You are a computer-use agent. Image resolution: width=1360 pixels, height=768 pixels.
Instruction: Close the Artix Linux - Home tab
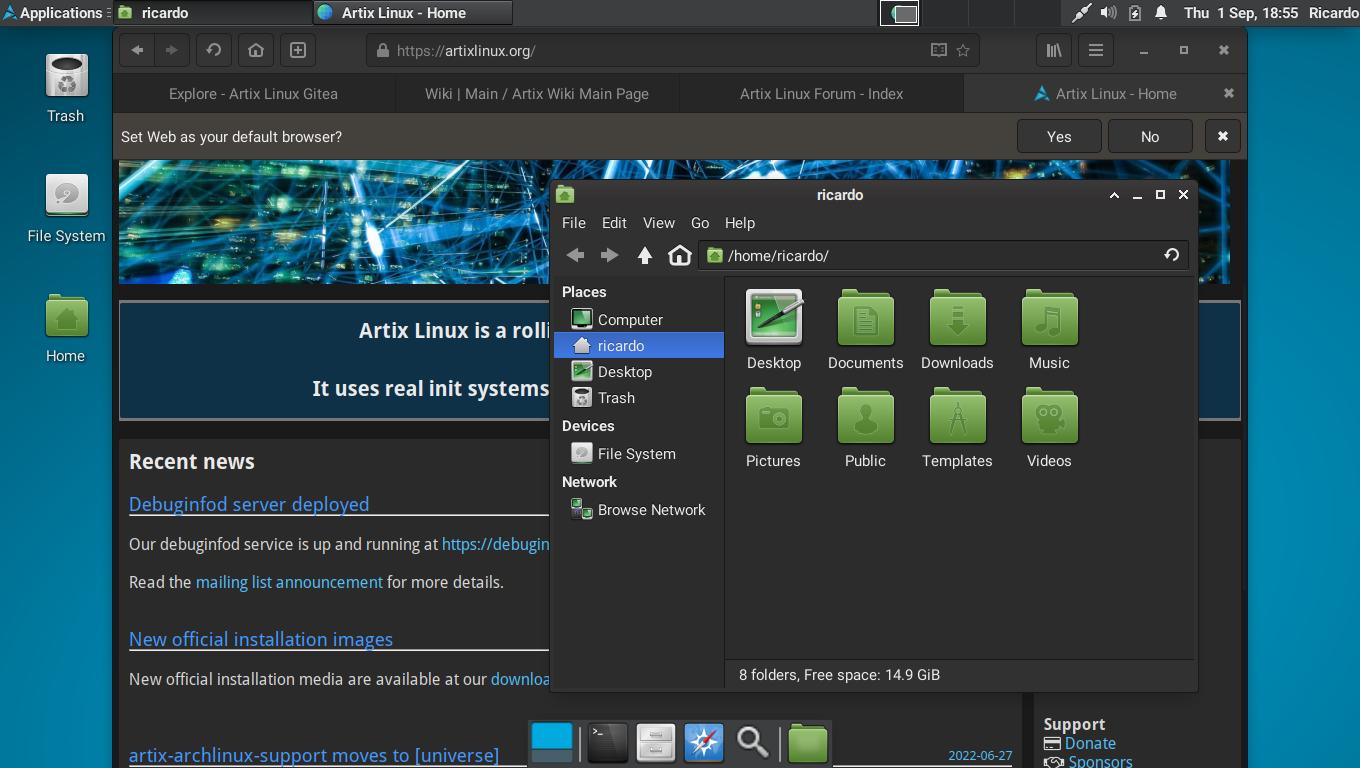[1229, 93]
